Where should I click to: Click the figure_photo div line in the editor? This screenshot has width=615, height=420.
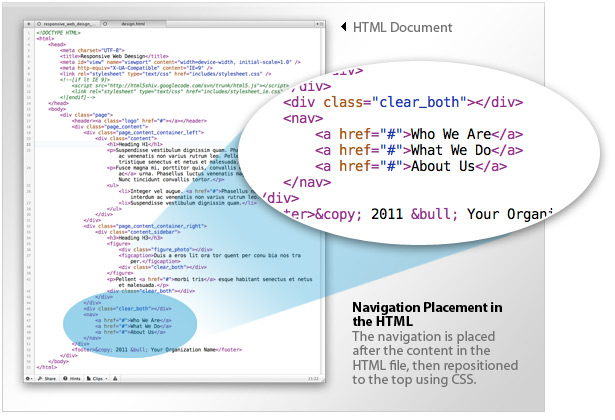pyautogui.click(x=166, y=250)
